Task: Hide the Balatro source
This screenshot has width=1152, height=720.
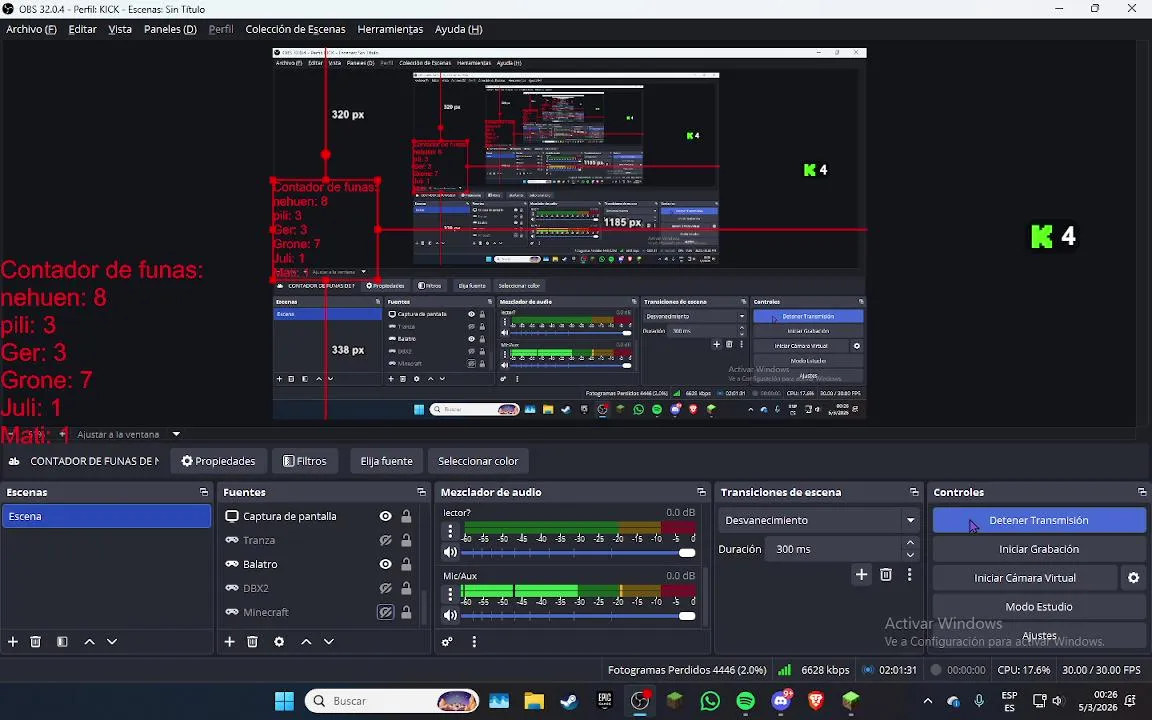Action: pos(385,564)
